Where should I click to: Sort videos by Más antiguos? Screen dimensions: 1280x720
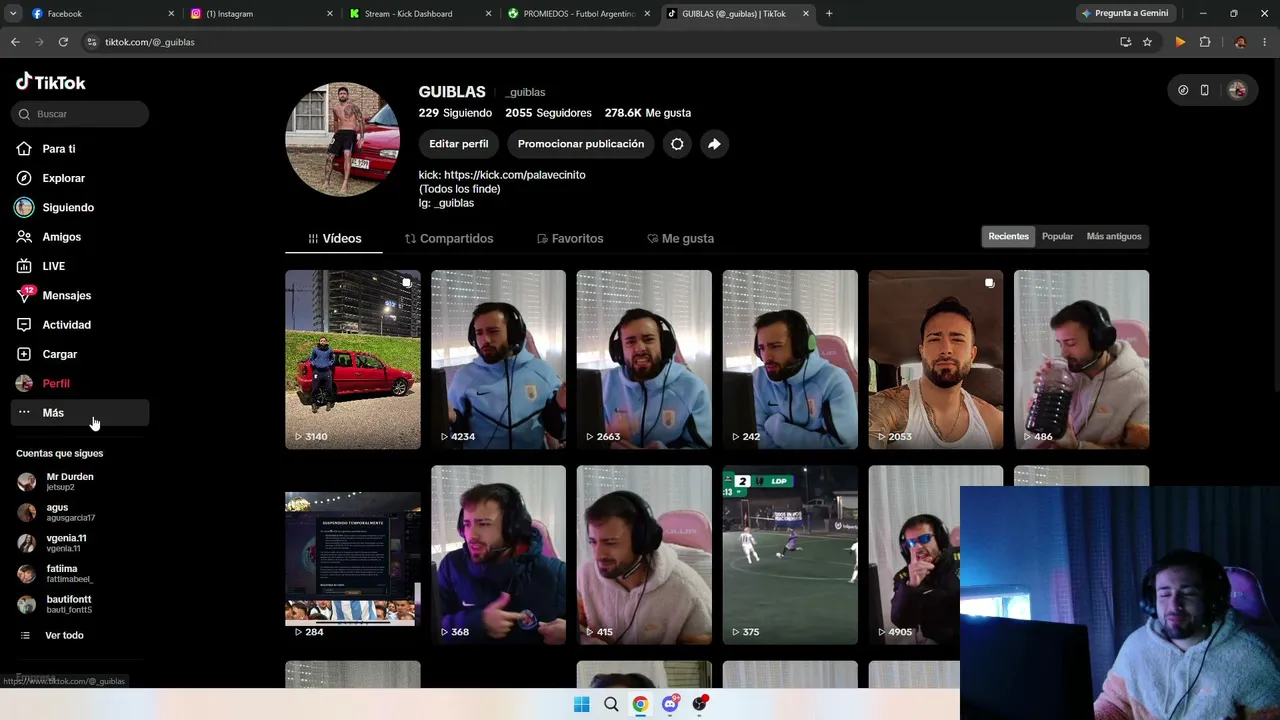(1114, 237)
